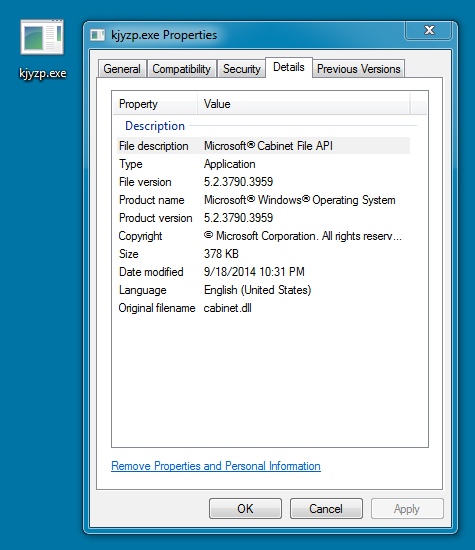This screenshot has height=550, width=475.
Task: Select the Product version property label
Action: (155, 218)
